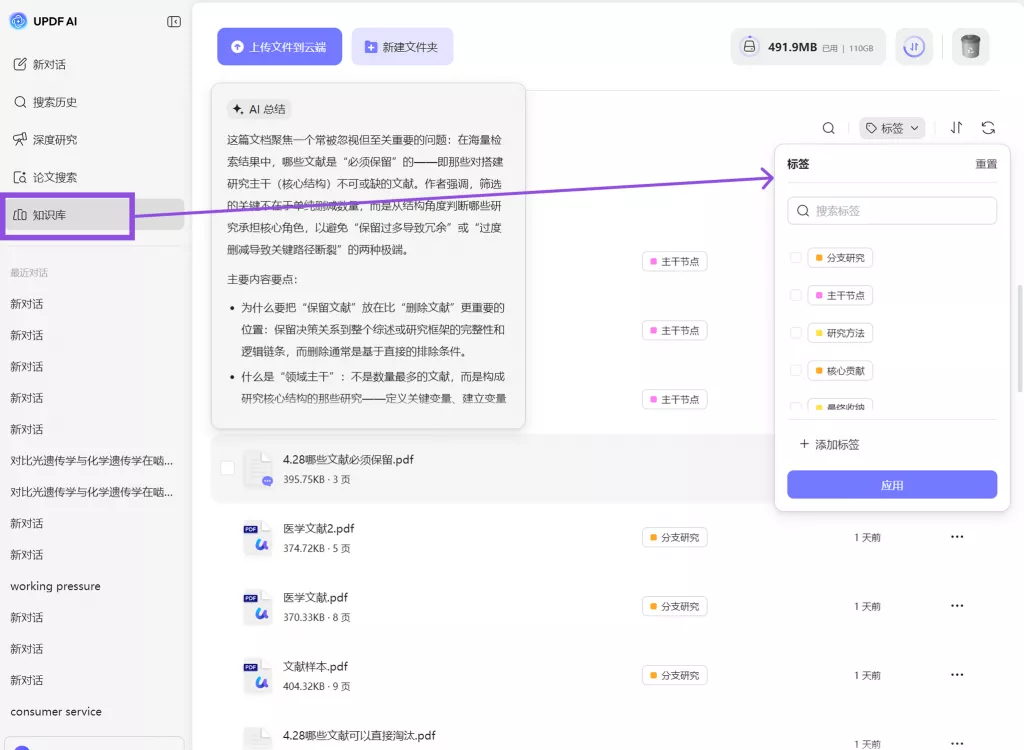Open more options for 文献样本.pdf
The width and height of the screenshot is (1024, 750).
(957, 675)
